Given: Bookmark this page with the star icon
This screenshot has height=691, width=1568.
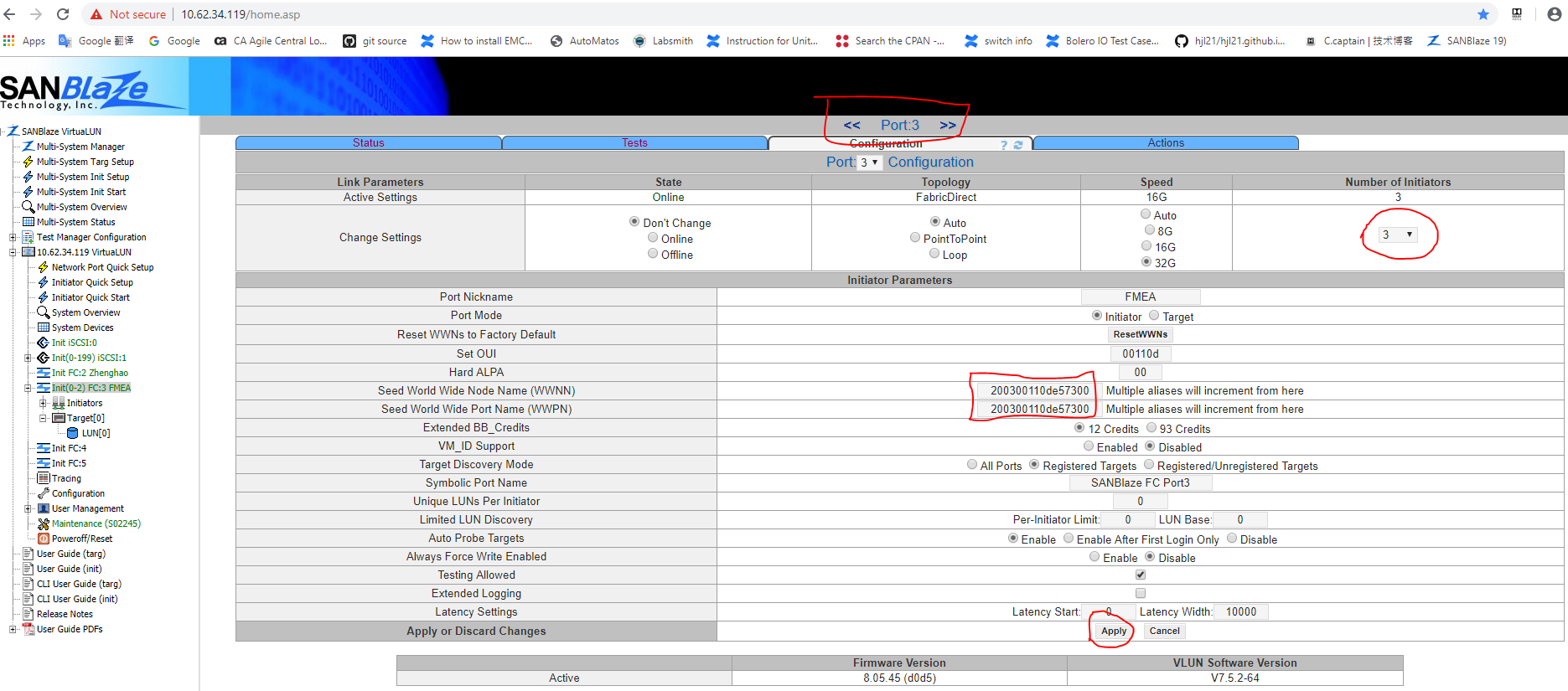Looking at the screenshot, I should pos(1483,14).
